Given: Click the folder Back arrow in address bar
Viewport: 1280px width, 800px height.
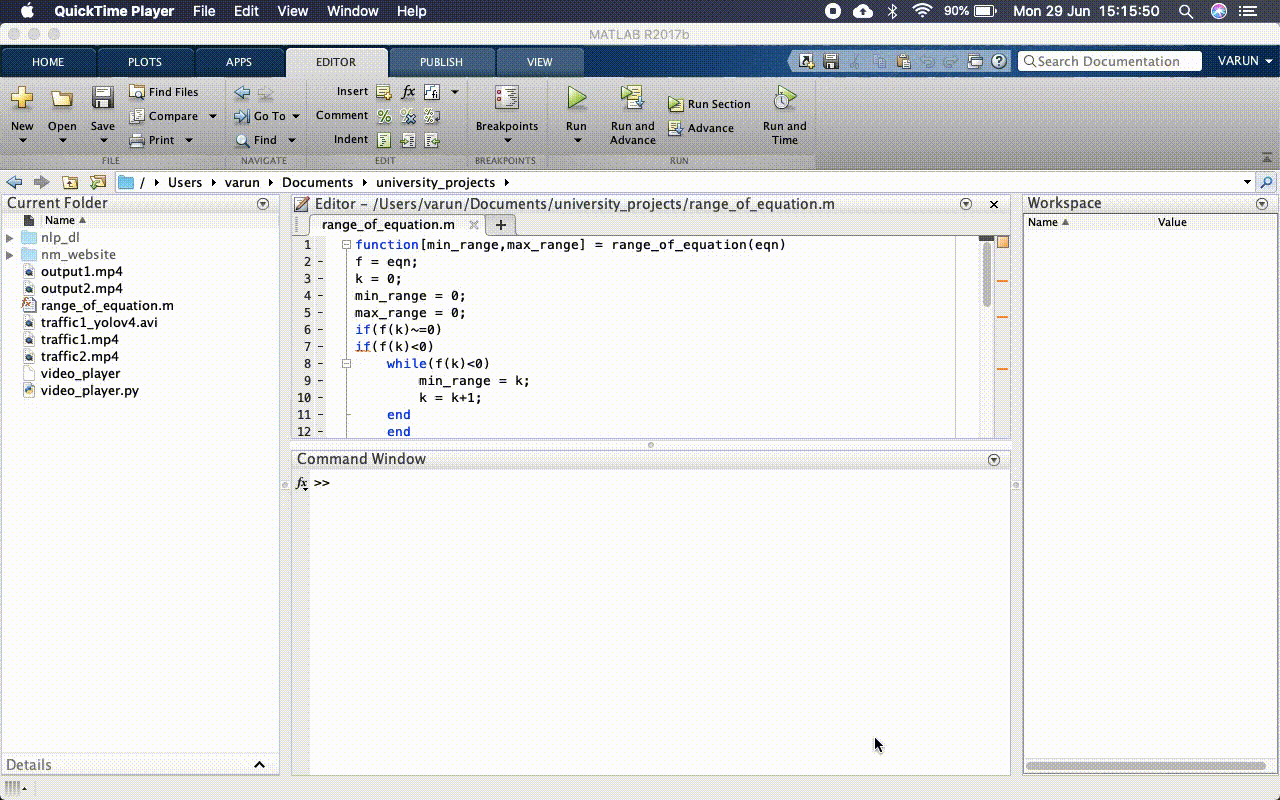Looking at the screenshot, I should coord(14,182).
